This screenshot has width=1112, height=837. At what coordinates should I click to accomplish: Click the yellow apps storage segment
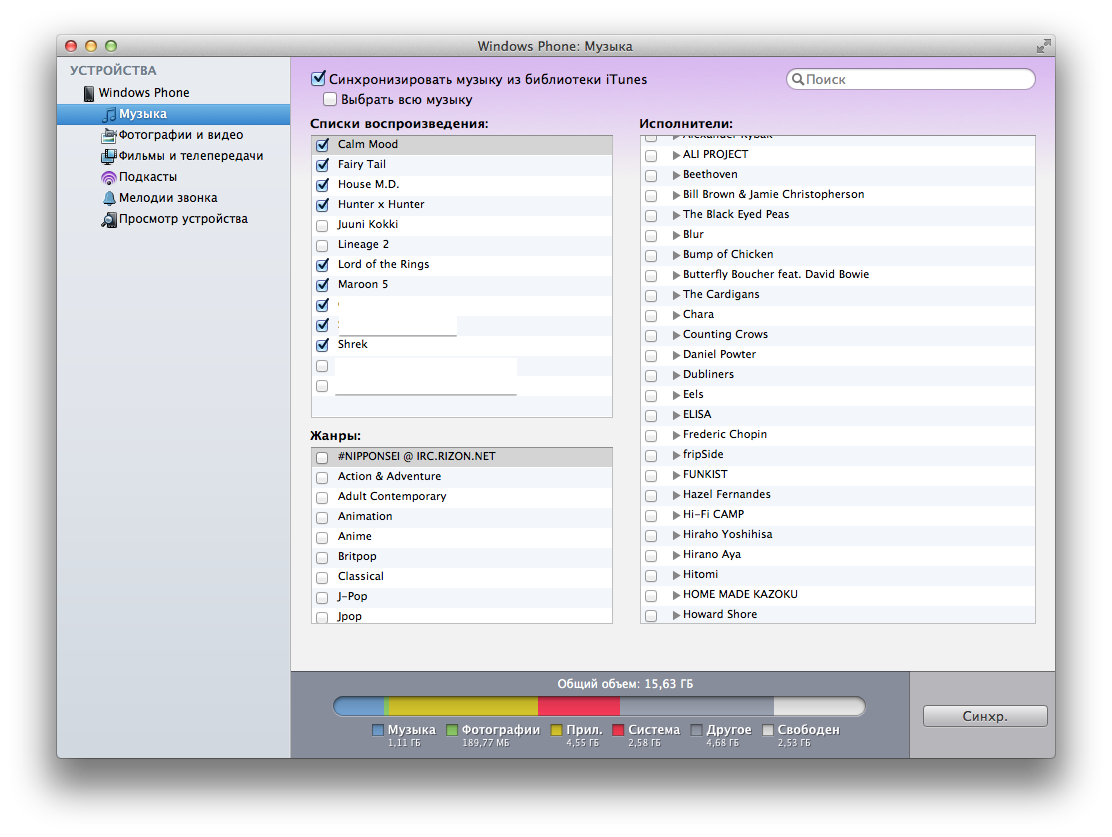[x=464, y=706]
